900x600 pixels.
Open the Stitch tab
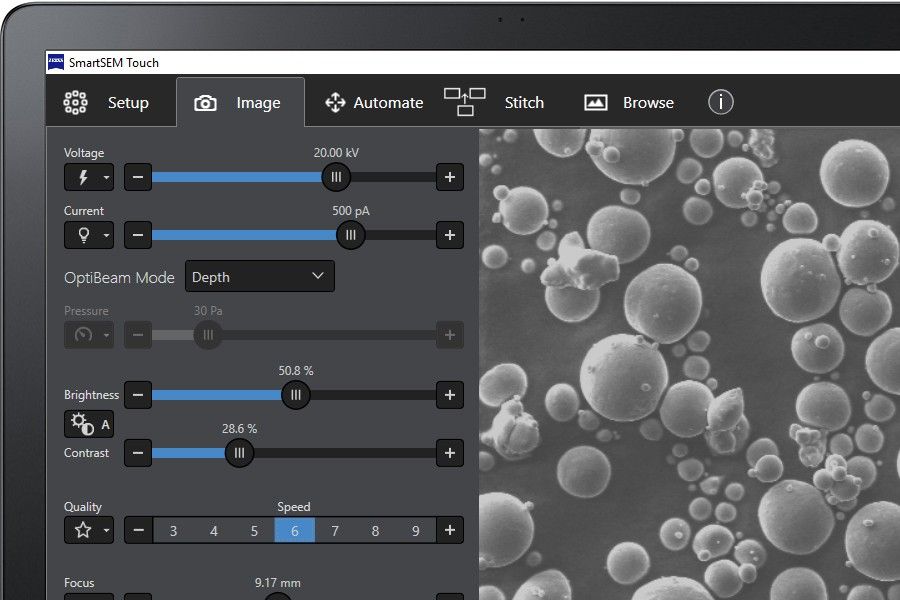tap(495, 102)
